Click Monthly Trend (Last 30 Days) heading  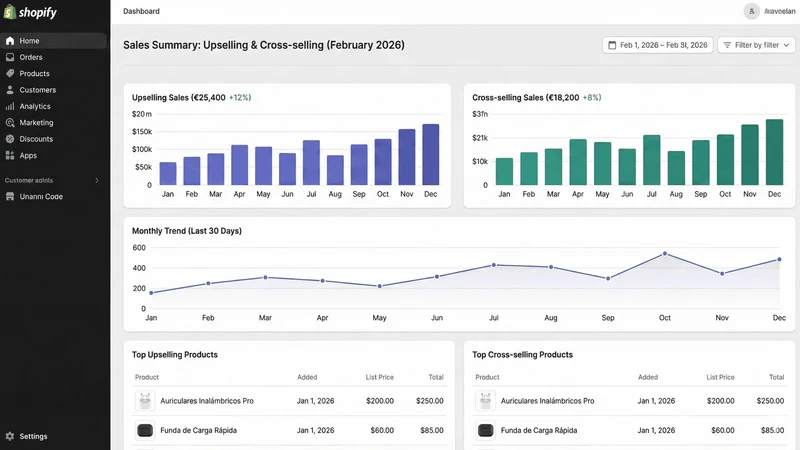click(x=187, y=231)
